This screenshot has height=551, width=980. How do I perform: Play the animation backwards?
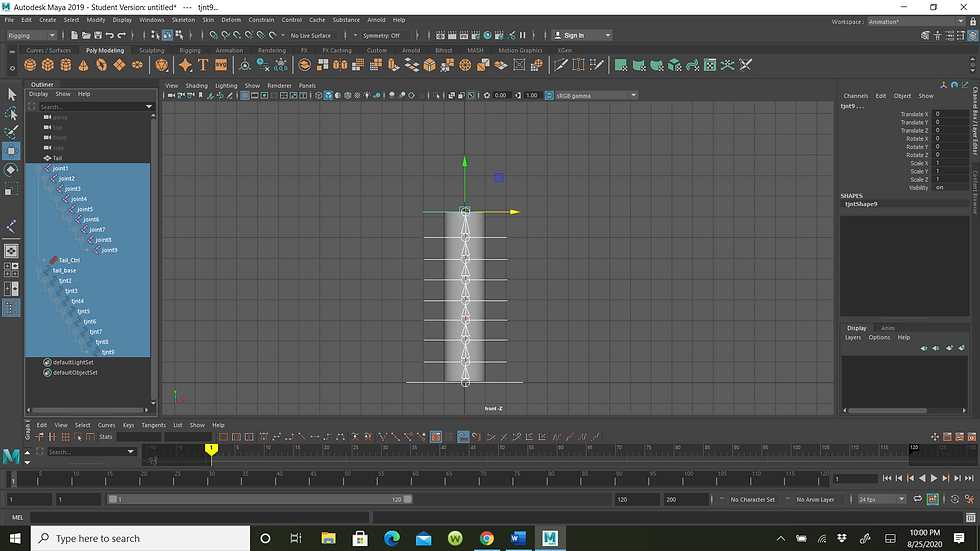922,479
